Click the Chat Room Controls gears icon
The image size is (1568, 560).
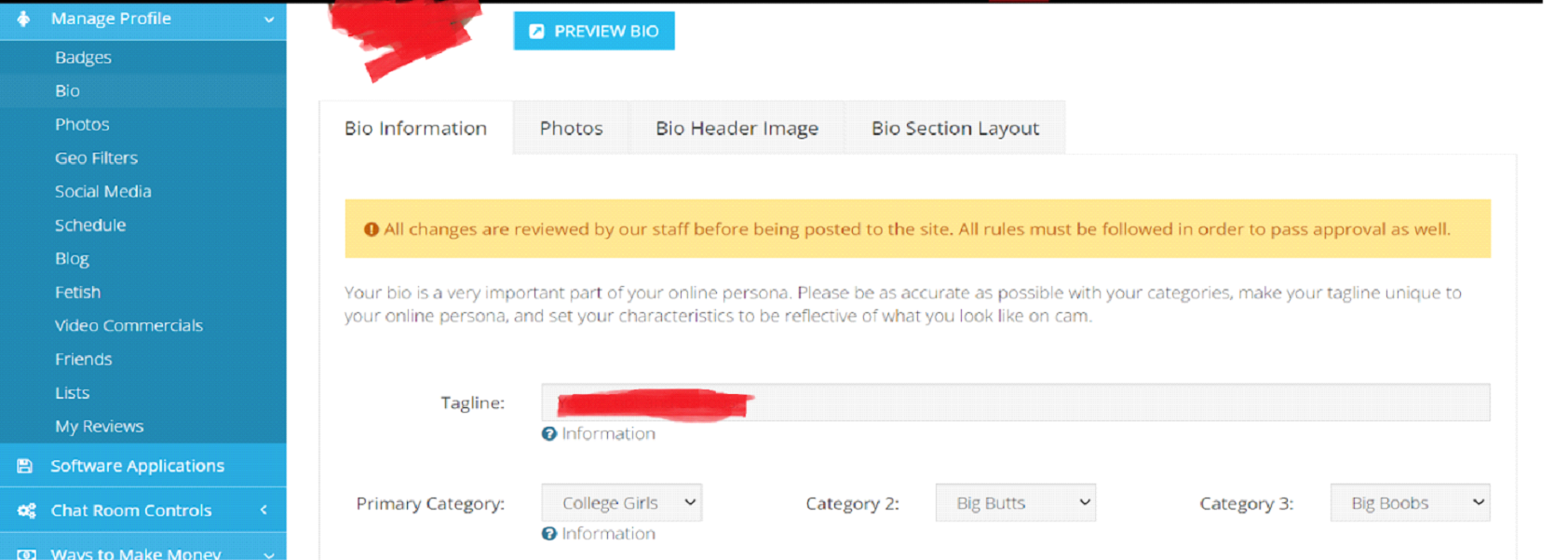tap(26, 511)
